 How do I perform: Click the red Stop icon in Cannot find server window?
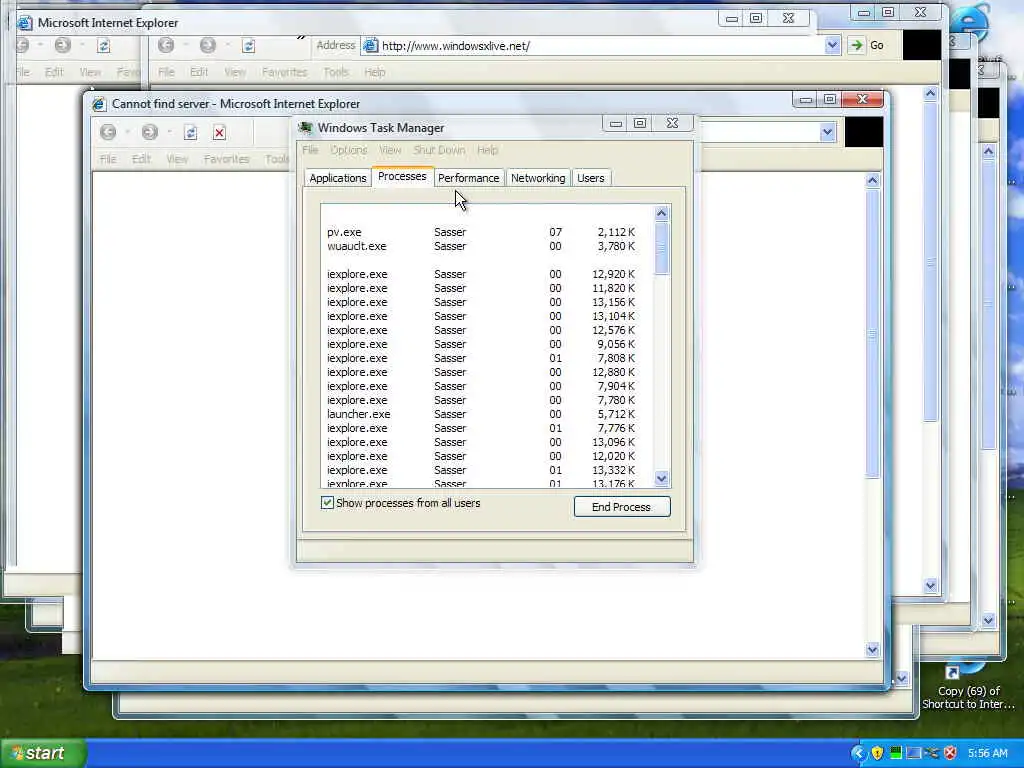[219, 133]
